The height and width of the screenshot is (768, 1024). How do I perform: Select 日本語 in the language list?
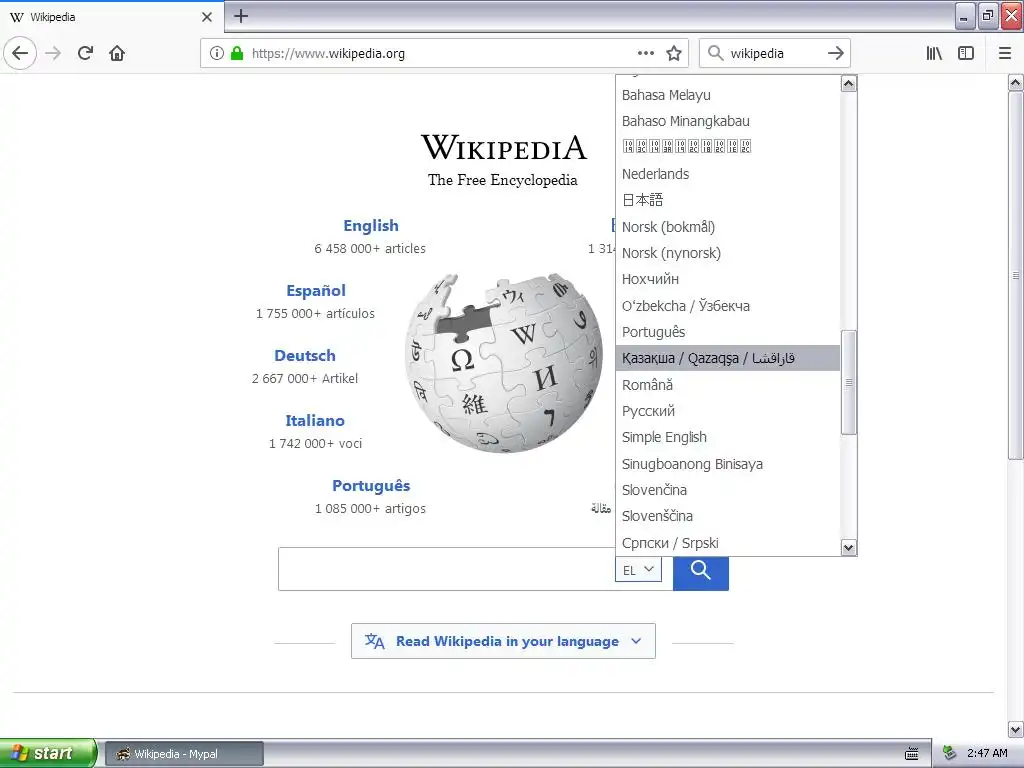pos(728,200)
